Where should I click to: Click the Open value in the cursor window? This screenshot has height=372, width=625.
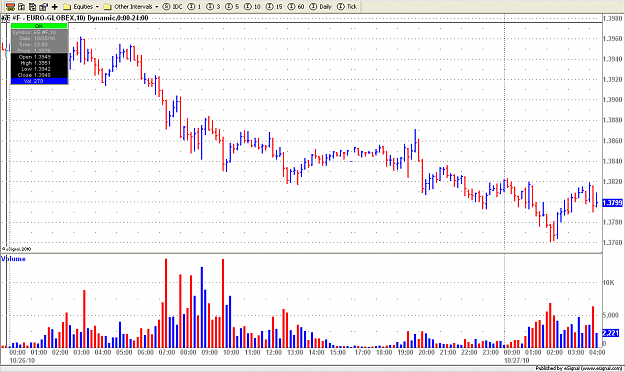[x=42, y=57]
